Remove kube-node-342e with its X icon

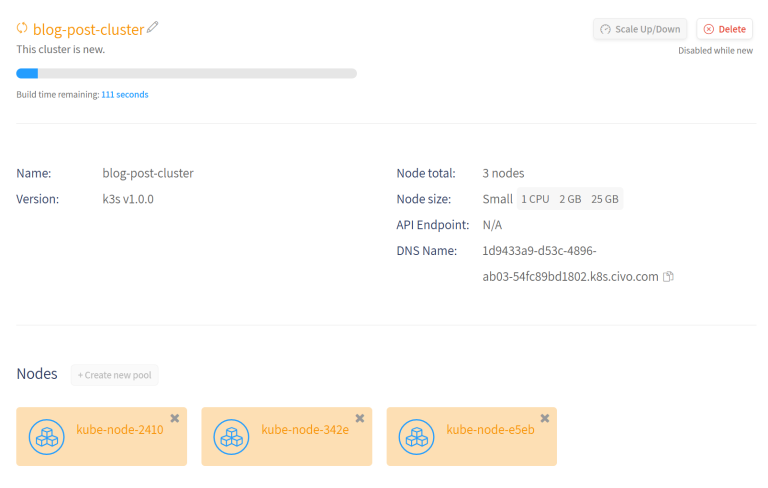(360, 418)
